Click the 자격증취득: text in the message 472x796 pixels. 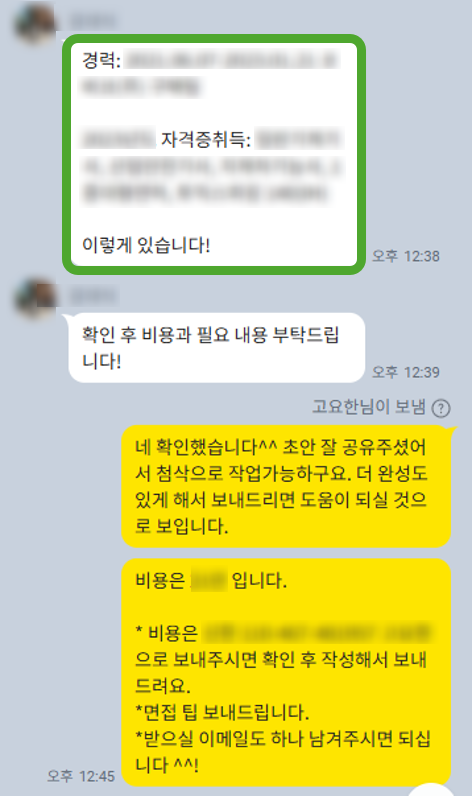click(206, 139)
